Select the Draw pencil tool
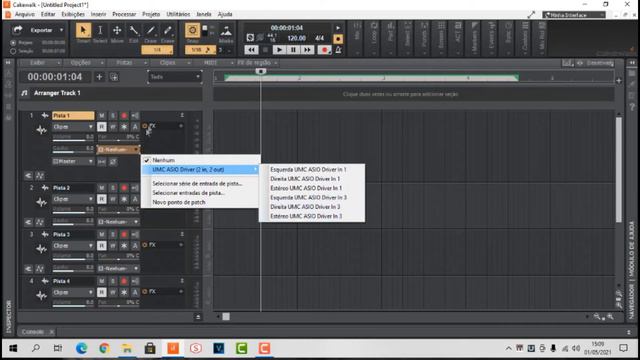This screenshot has height=360, width=640. click(151, 30)
